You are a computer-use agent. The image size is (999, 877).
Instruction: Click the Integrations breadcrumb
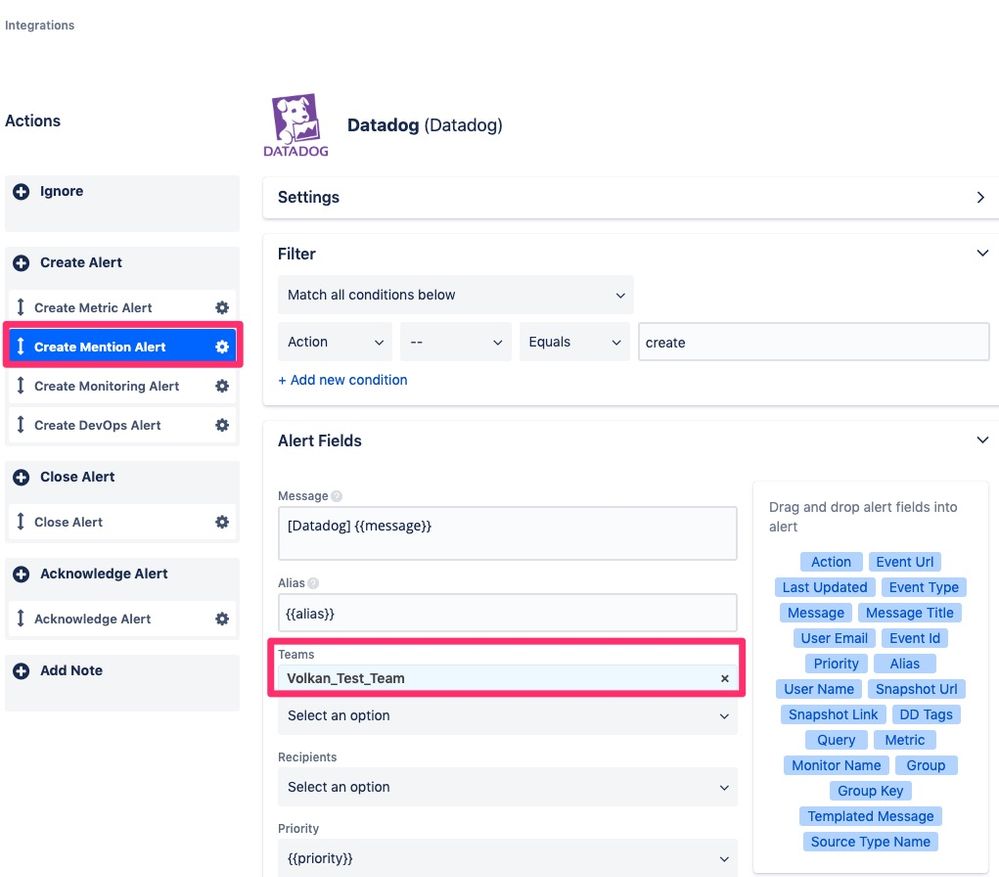(40, 25)
